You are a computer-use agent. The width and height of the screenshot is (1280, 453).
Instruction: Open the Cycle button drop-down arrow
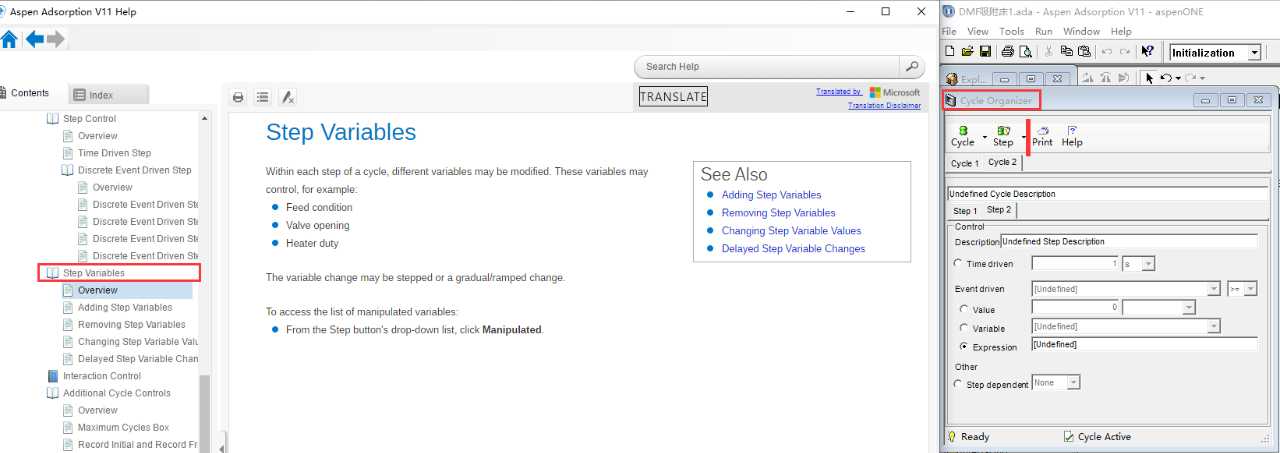click(985, 137)
